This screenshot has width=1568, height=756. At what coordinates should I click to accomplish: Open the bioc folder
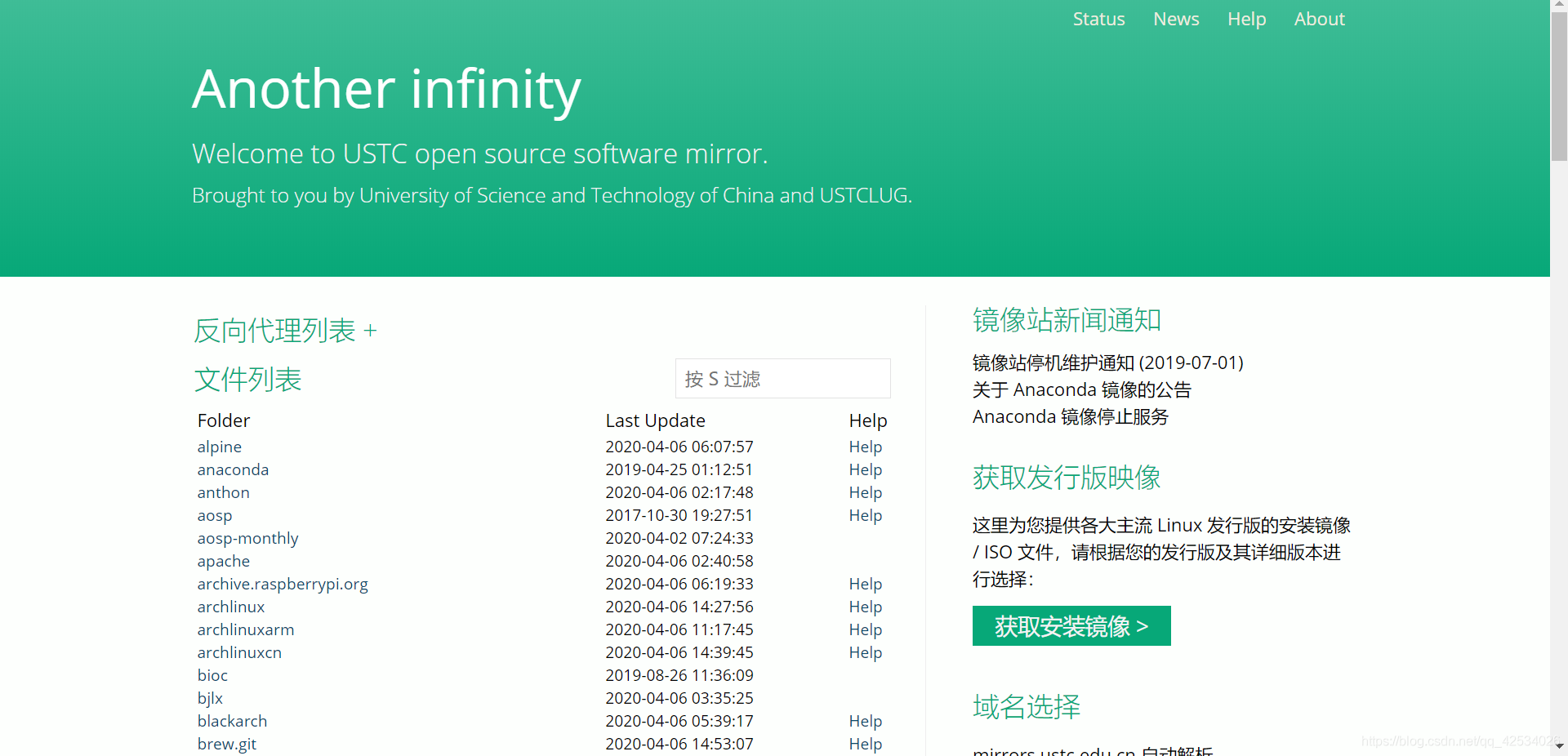point(212,675)
